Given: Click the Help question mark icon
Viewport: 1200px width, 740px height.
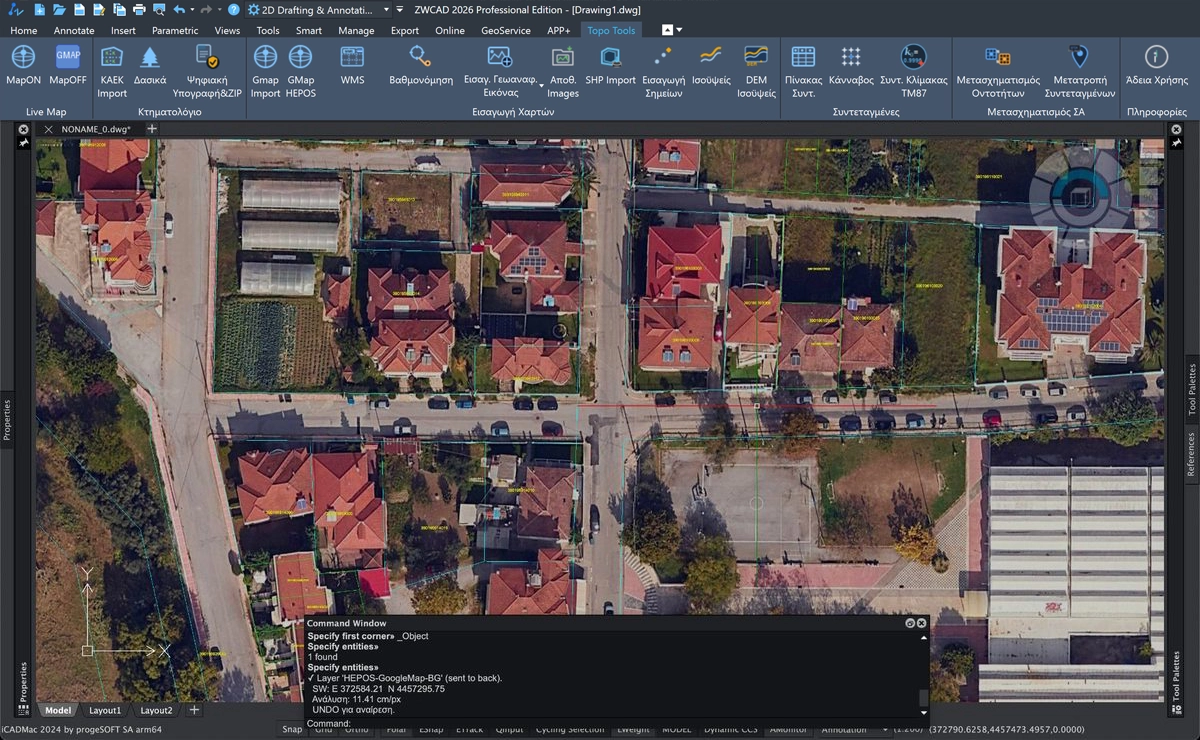Looking at the screenshot, I should pos(233,9).
